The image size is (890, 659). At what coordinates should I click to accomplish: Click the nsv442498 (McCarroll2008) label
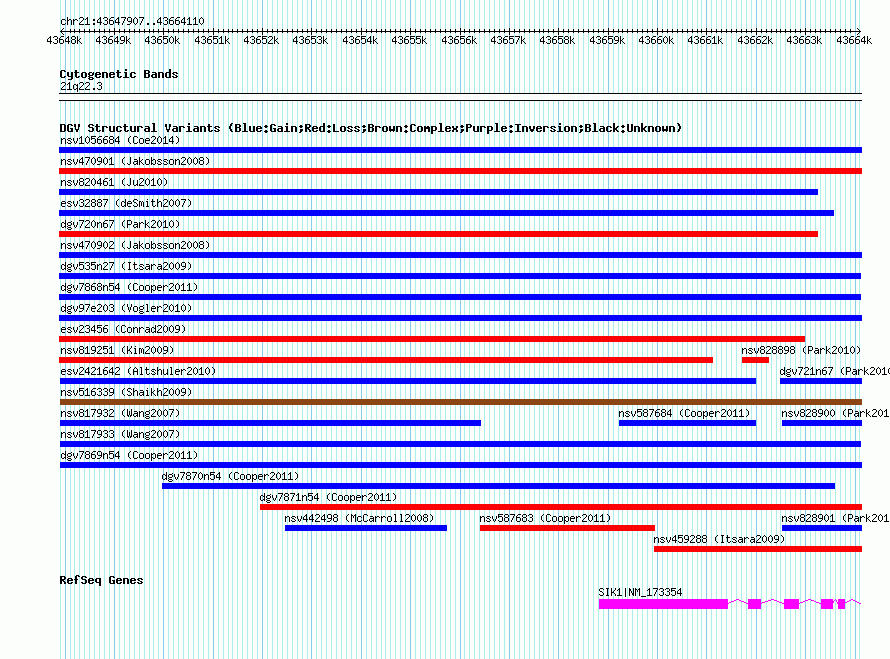pos(359,518)
